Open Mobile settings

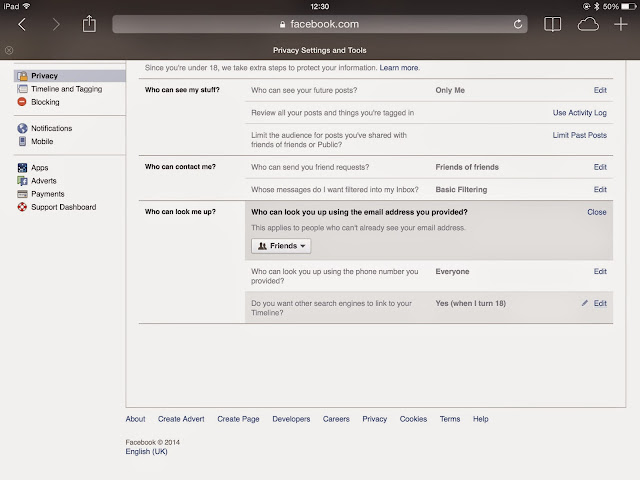pos(42,141)
